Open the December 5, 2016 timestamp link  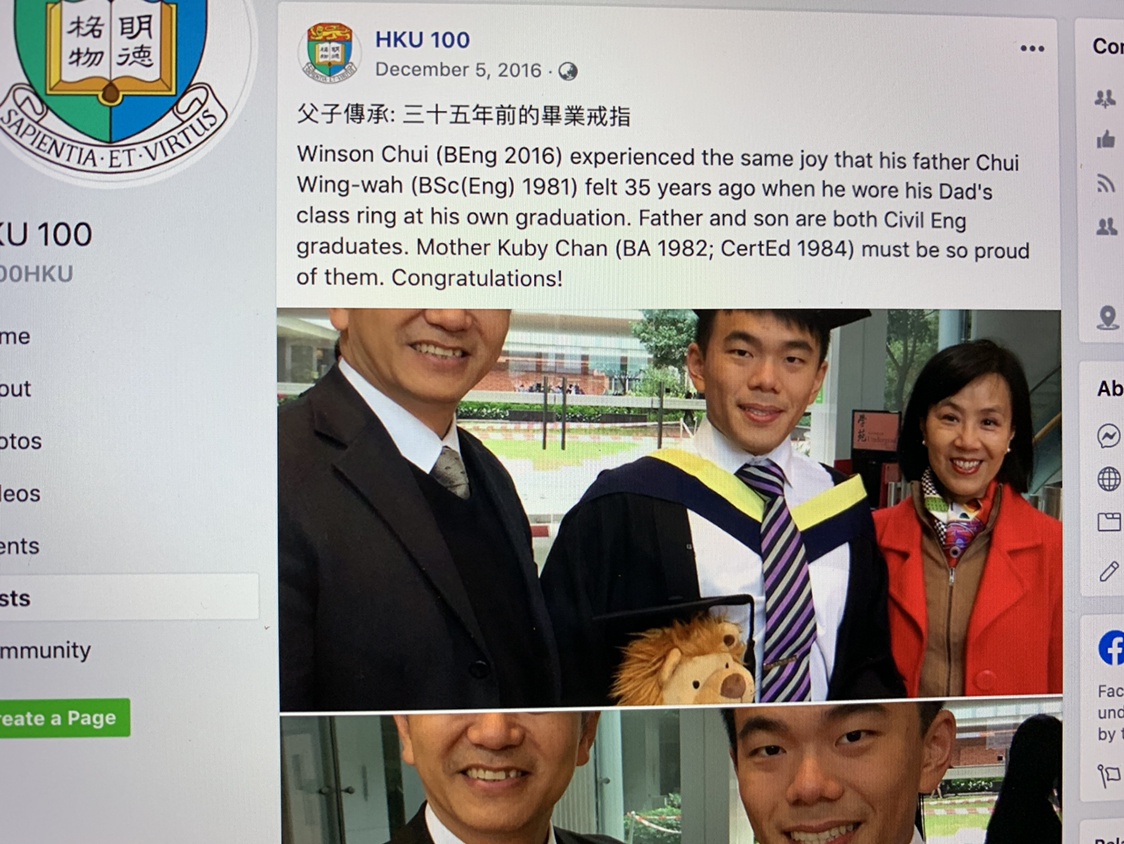click(458, 70)
